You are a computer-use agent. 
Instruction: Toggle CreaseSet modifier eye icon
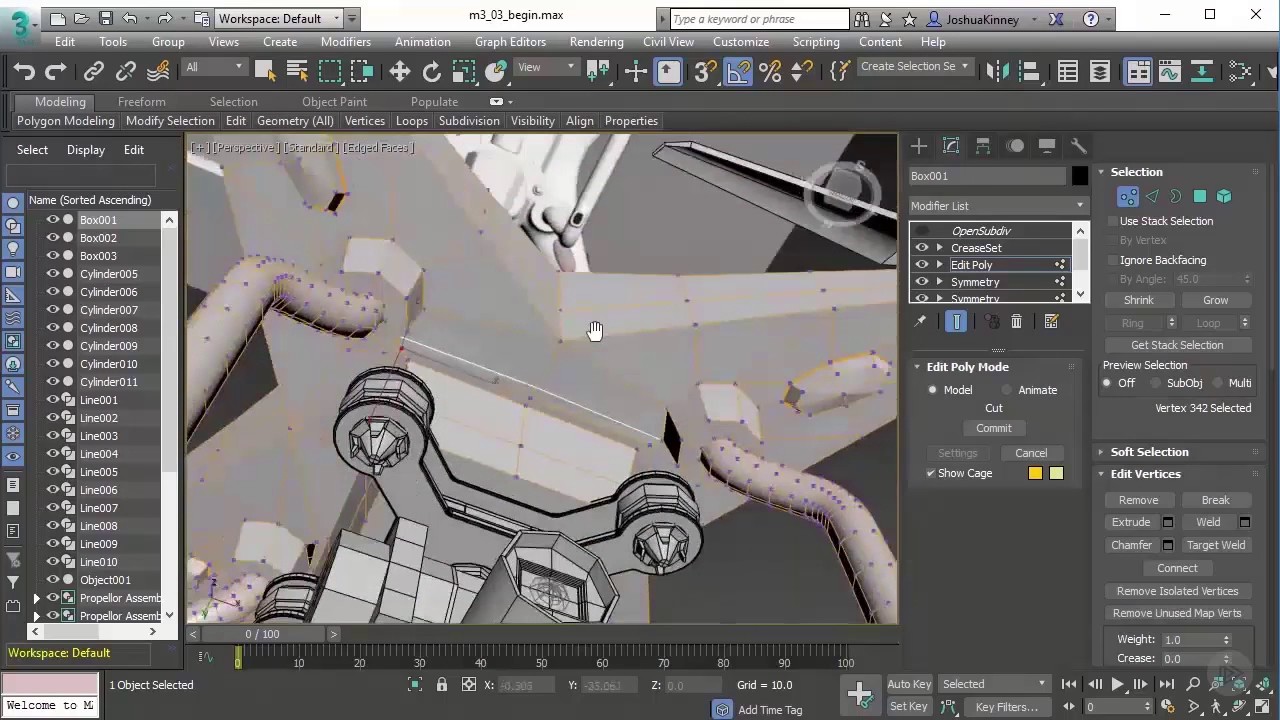click(x=922, y=248)
